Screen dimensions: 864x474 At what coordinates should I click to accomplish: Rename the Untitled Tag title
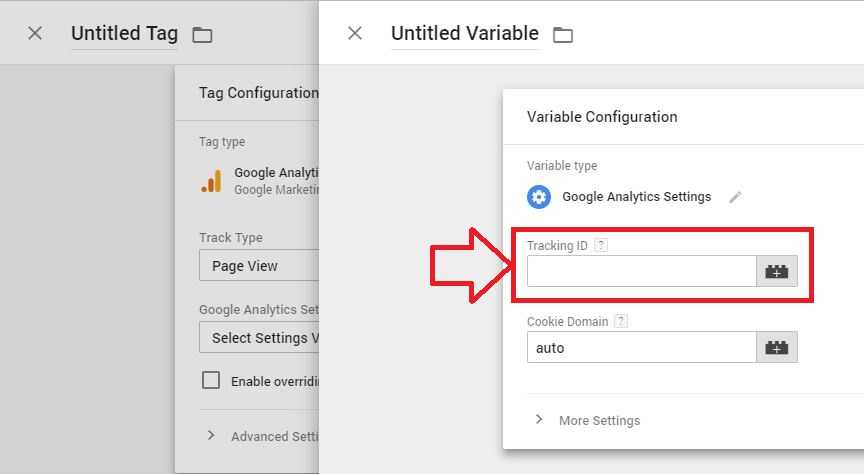[125, 34]
